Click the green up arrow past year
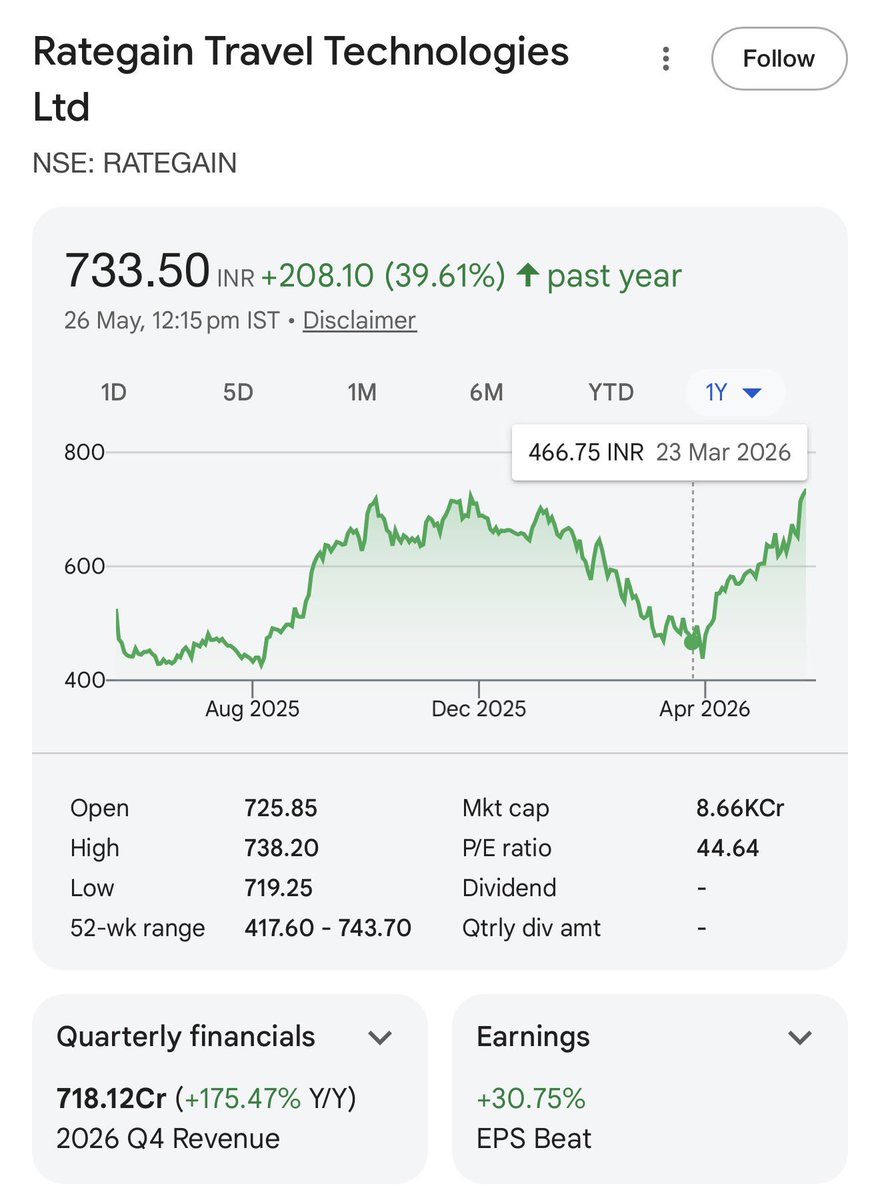Image resolution: width=880 pixels, height=1200 pixels. tap(528, 276)
